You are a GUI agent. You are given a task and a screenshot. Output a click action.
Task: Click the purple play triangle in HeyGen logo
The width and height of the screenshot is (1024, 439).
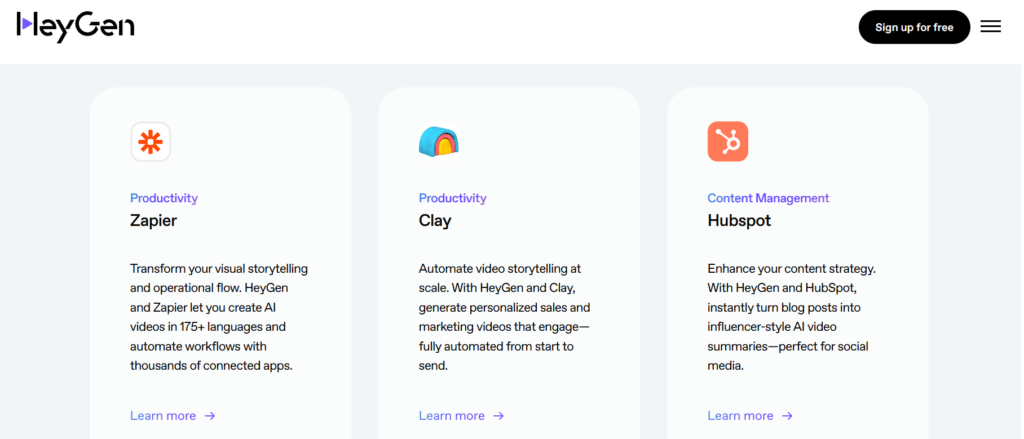click(x=26, y=24)
